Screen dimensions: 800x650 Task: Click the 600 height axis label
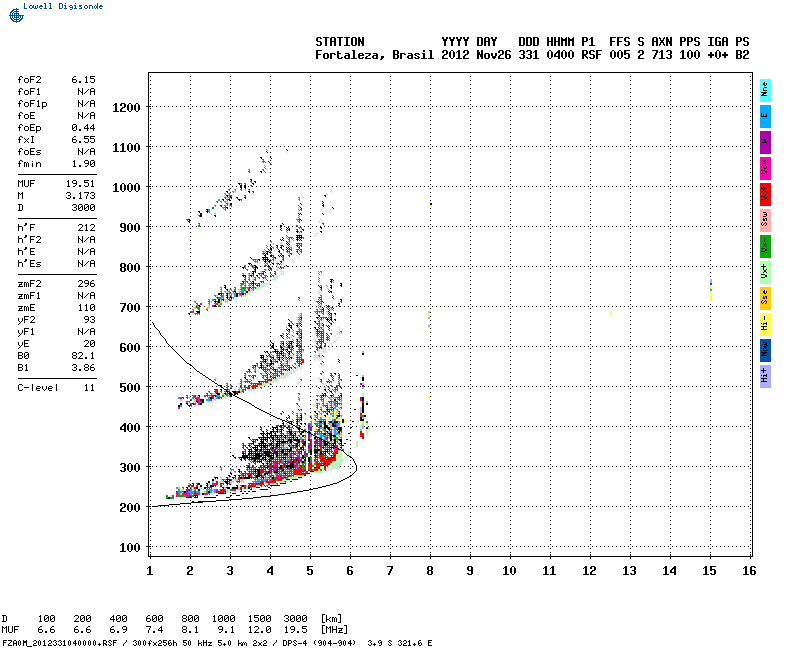[129, 347]
